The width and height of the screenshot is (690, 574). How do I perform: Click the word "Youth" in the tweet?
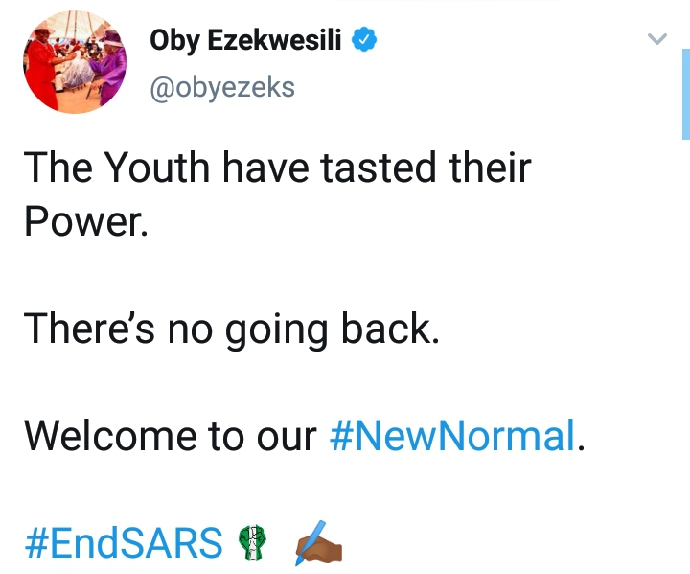tap(158, 167)
